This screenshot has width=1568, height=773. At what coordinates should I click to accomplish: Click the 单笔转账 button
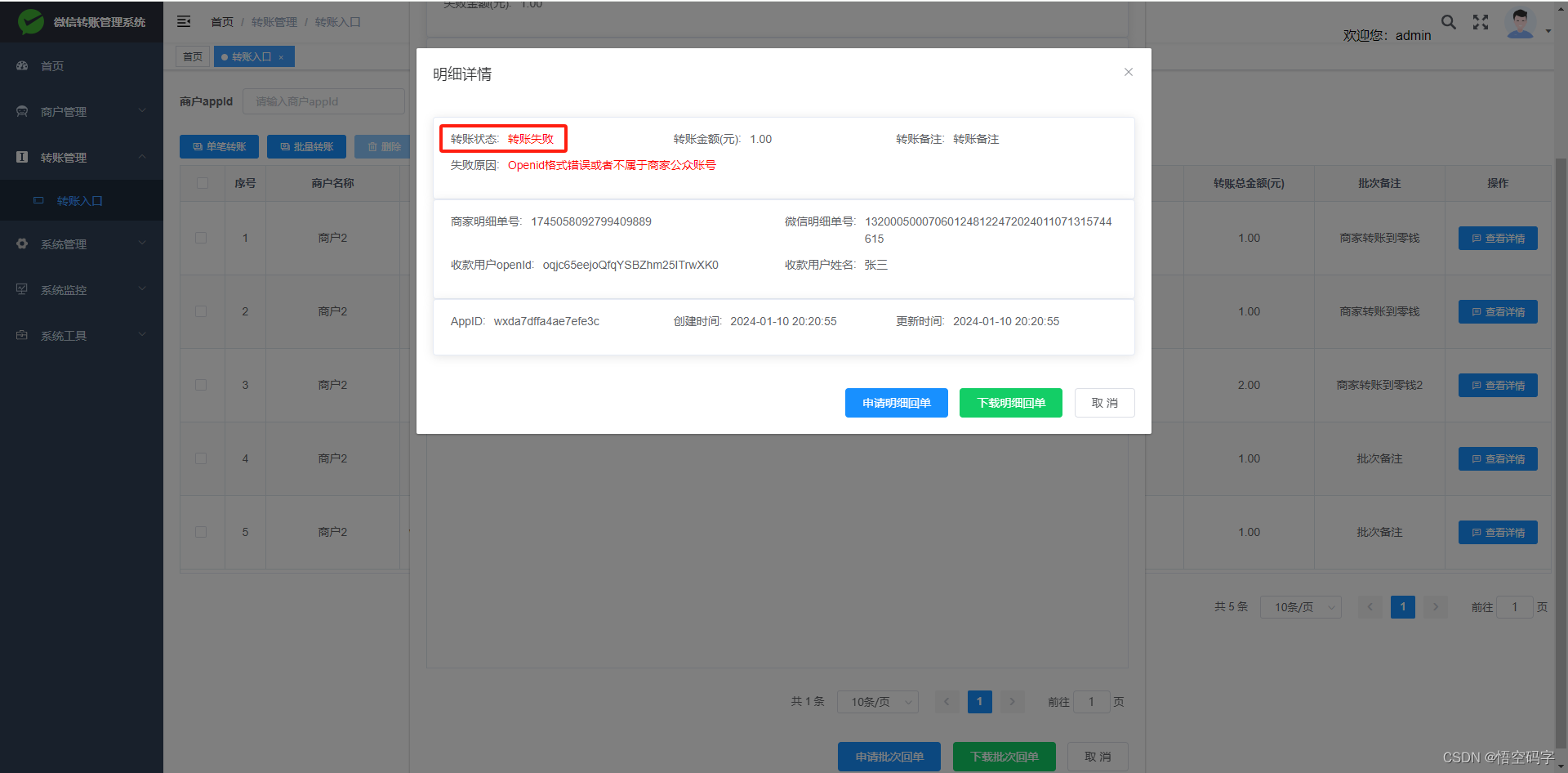click(219, 146)
